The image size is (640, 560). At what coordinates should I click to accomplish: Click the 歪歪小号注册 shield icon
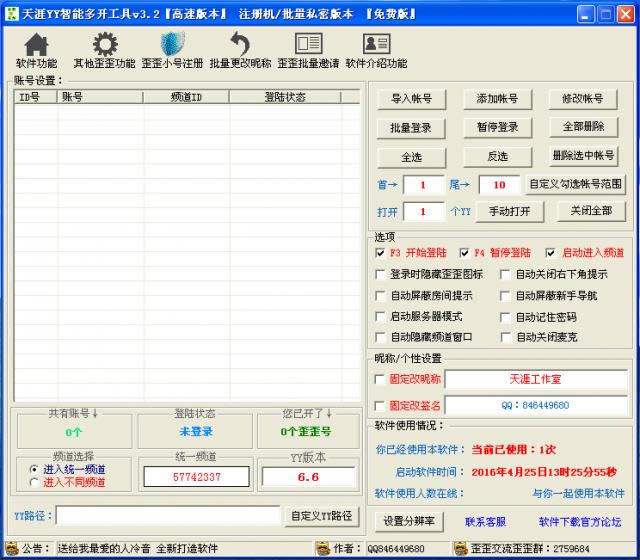tap(172, 45)
